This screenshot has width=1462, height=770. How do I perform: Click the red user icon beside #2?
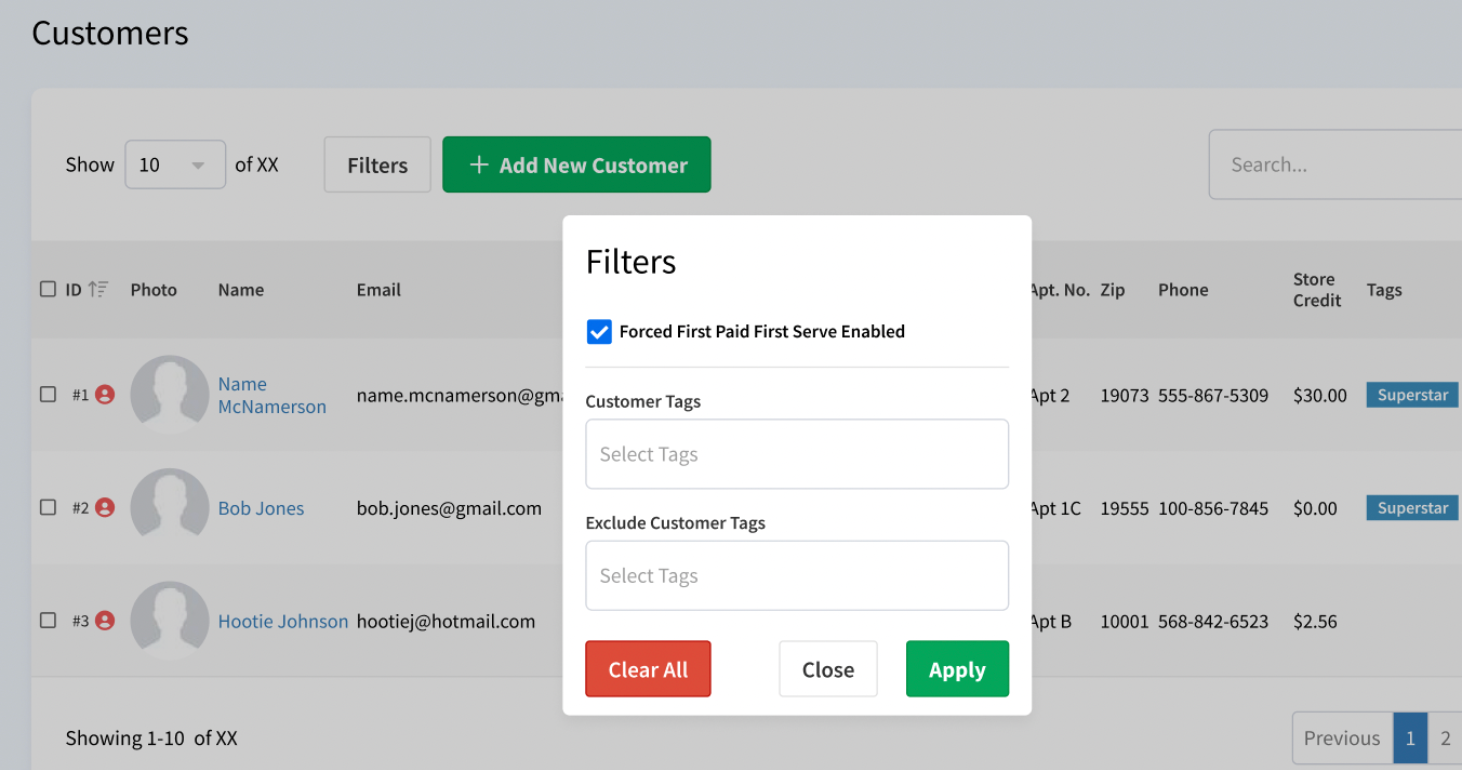105,507
